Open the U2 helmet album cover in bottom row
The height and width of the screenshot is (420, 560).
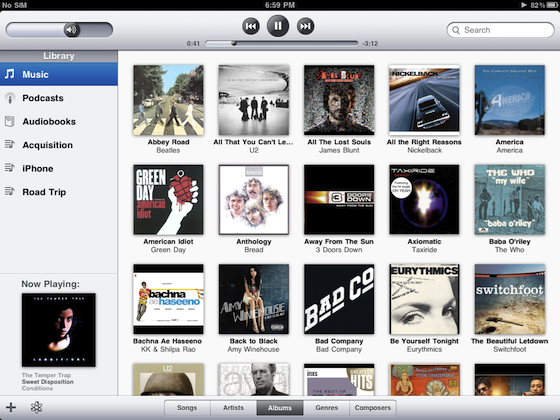[x=168, y=379]
